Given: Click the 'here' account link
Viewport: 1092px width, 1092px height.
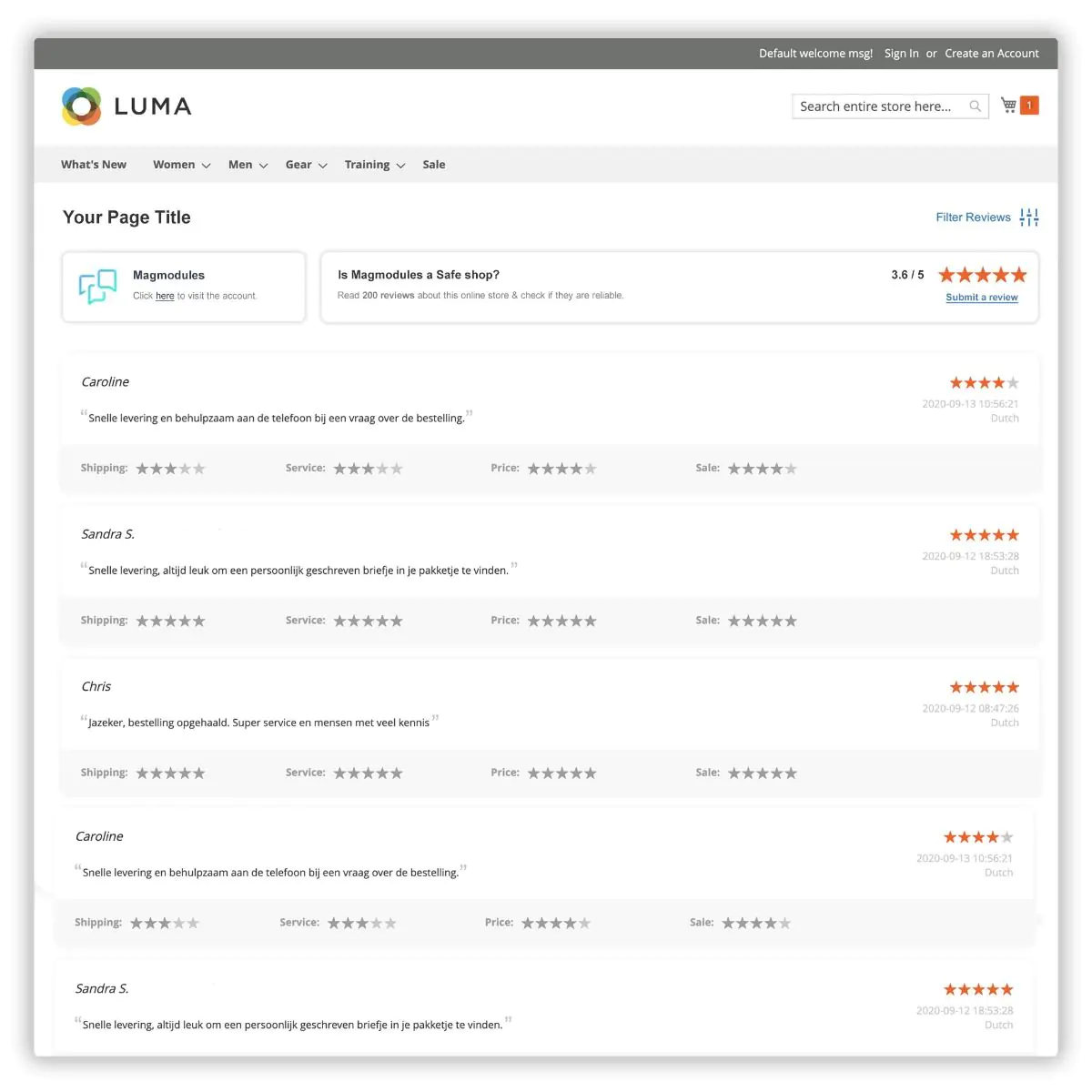Looking at the screenshot, I should (165, 296).
